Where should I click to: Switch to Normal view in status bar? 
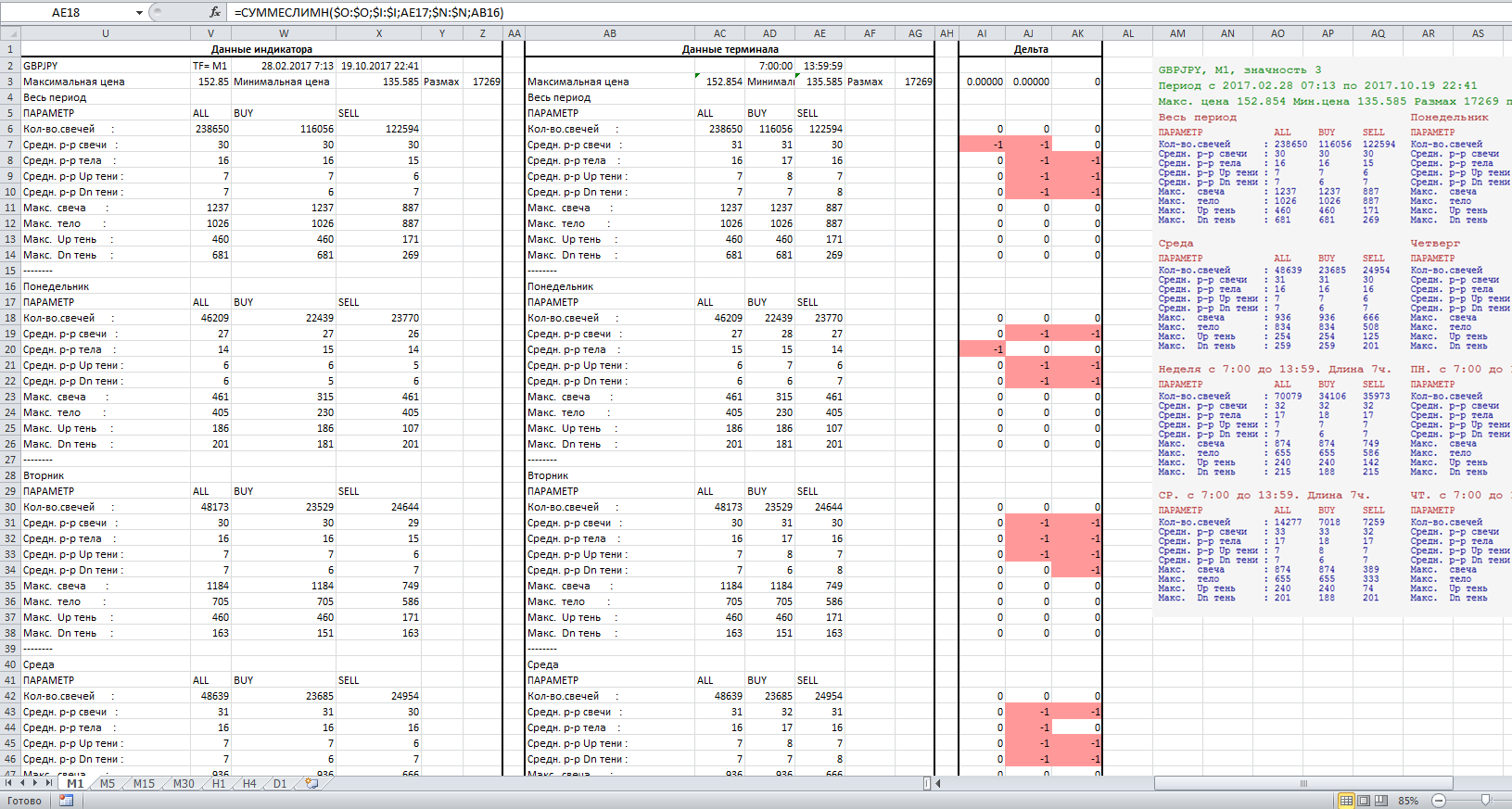(1346, 801)
